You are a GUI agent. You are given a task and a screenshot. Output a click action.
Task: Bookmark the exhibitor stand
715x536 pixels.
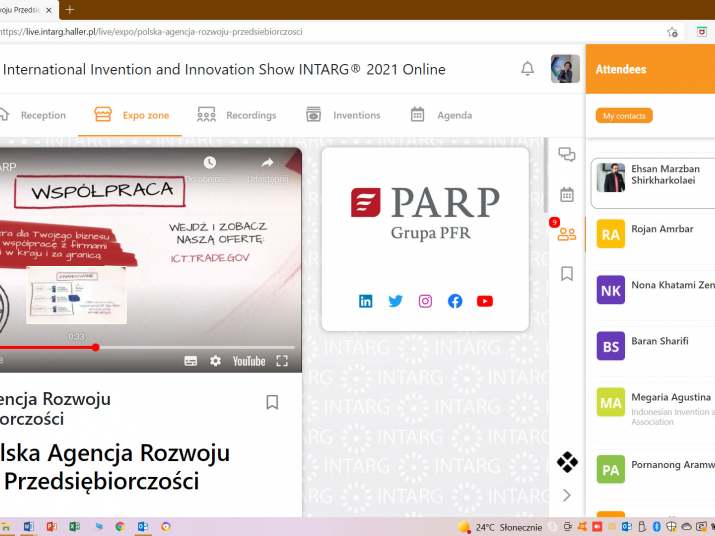(271, 402)
